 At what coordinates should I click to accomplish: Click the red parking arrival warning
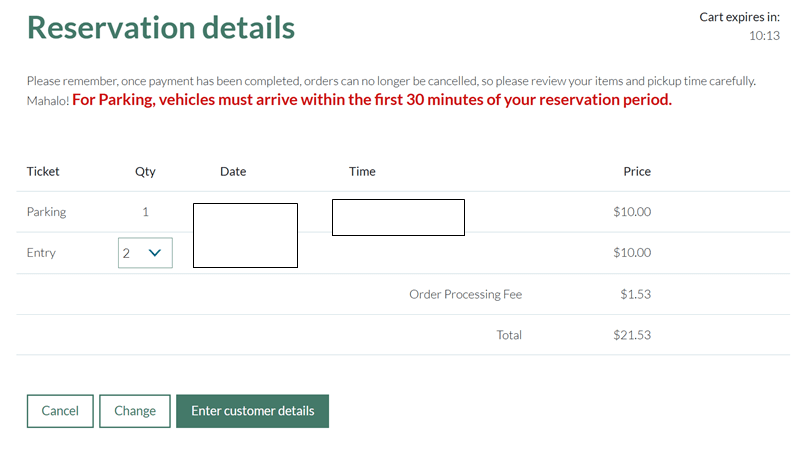click(x=372, y=100)
